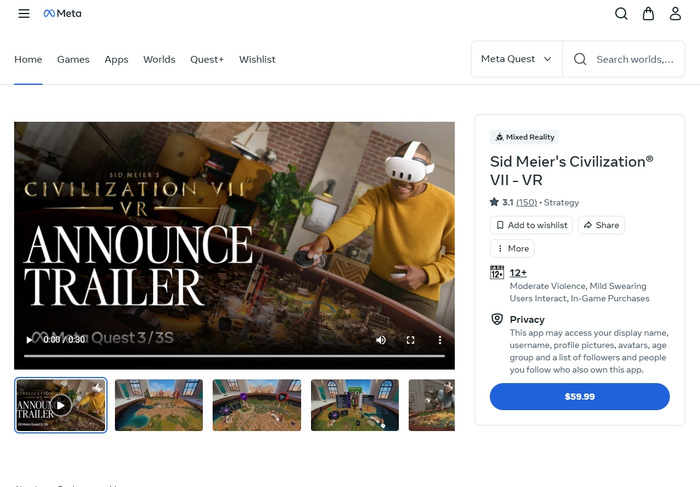The width and height of the screenshot is (700, 487).
Task: Switch to the Games tab
Action: click(x=73, y=59)
